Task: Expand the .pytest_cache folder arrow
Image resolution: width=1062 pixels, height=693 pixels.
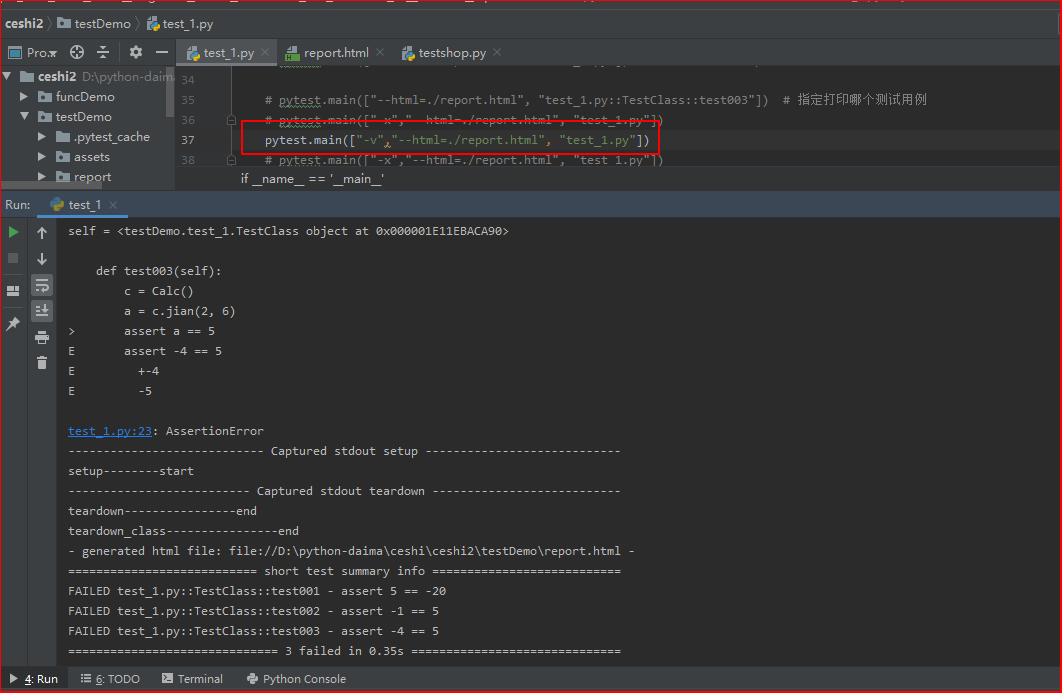Action: click(42, 137)
